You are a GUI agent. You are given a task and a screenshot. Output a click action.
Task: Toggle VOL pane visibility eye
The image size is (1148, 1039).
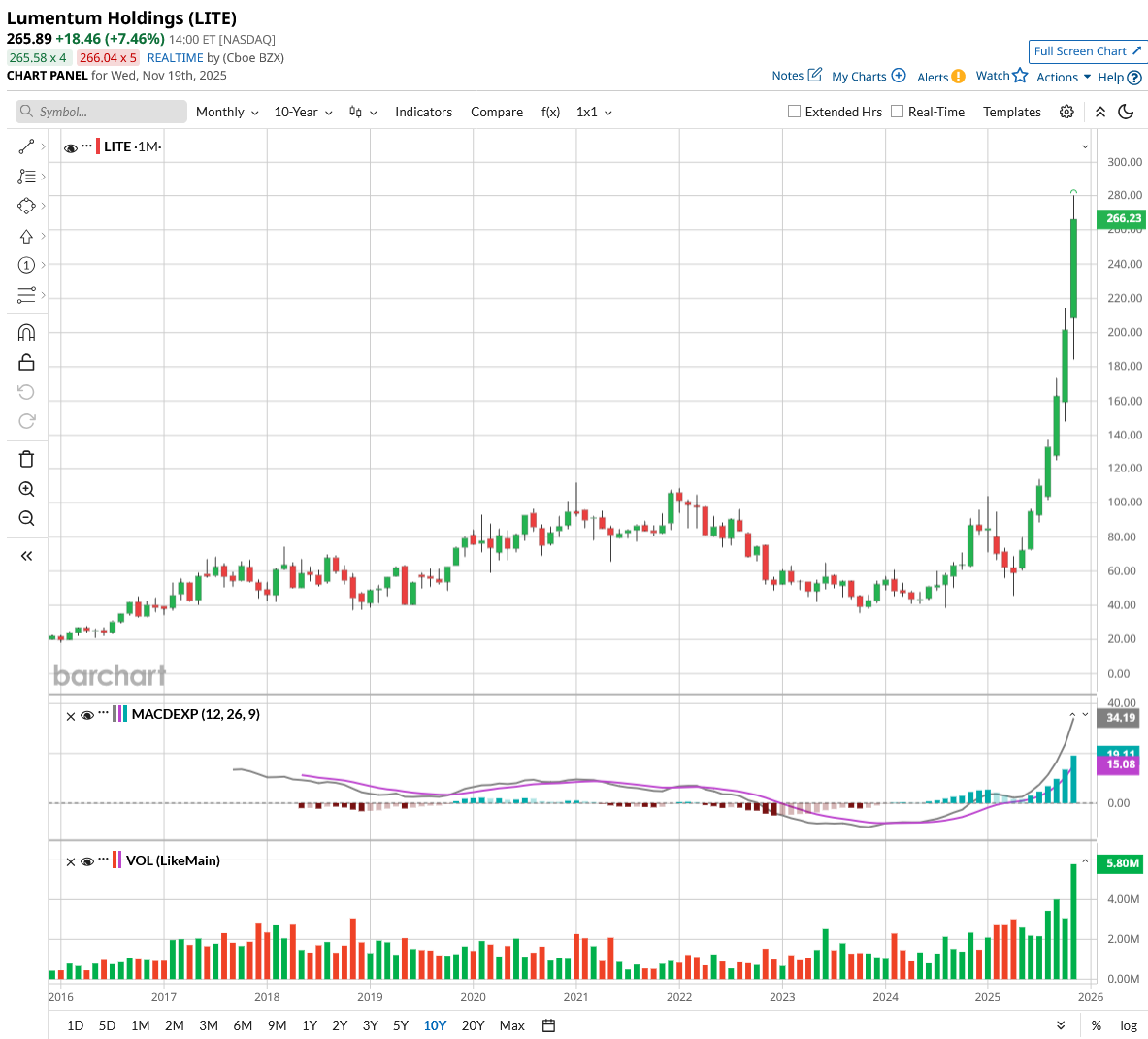coord(86,861)
